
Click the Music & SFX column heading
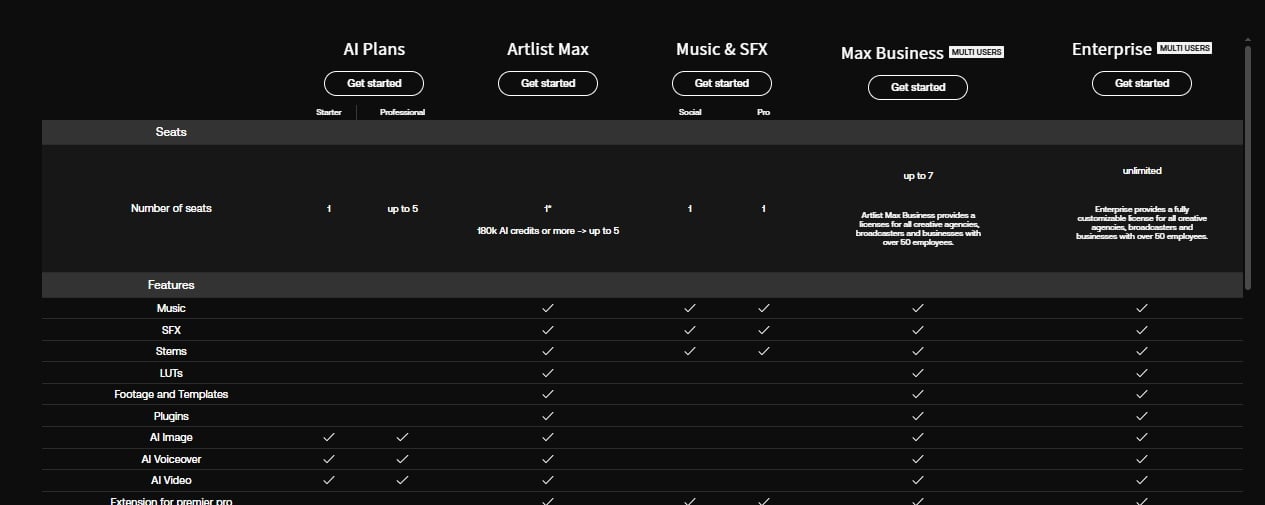[x=722, y=49]
